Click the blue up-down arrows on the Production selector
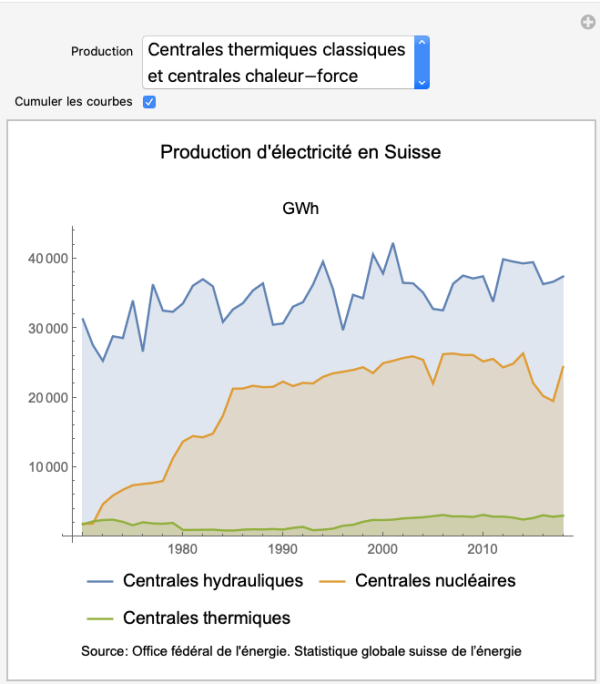The image size is (600, 684). click(x=421, y=62)
